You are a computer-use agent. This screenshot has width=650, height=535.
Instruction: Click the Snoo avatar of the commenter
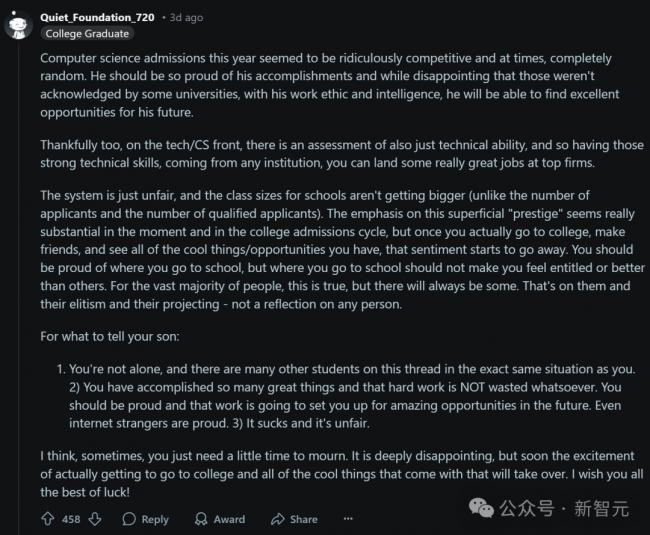(19, 25)
